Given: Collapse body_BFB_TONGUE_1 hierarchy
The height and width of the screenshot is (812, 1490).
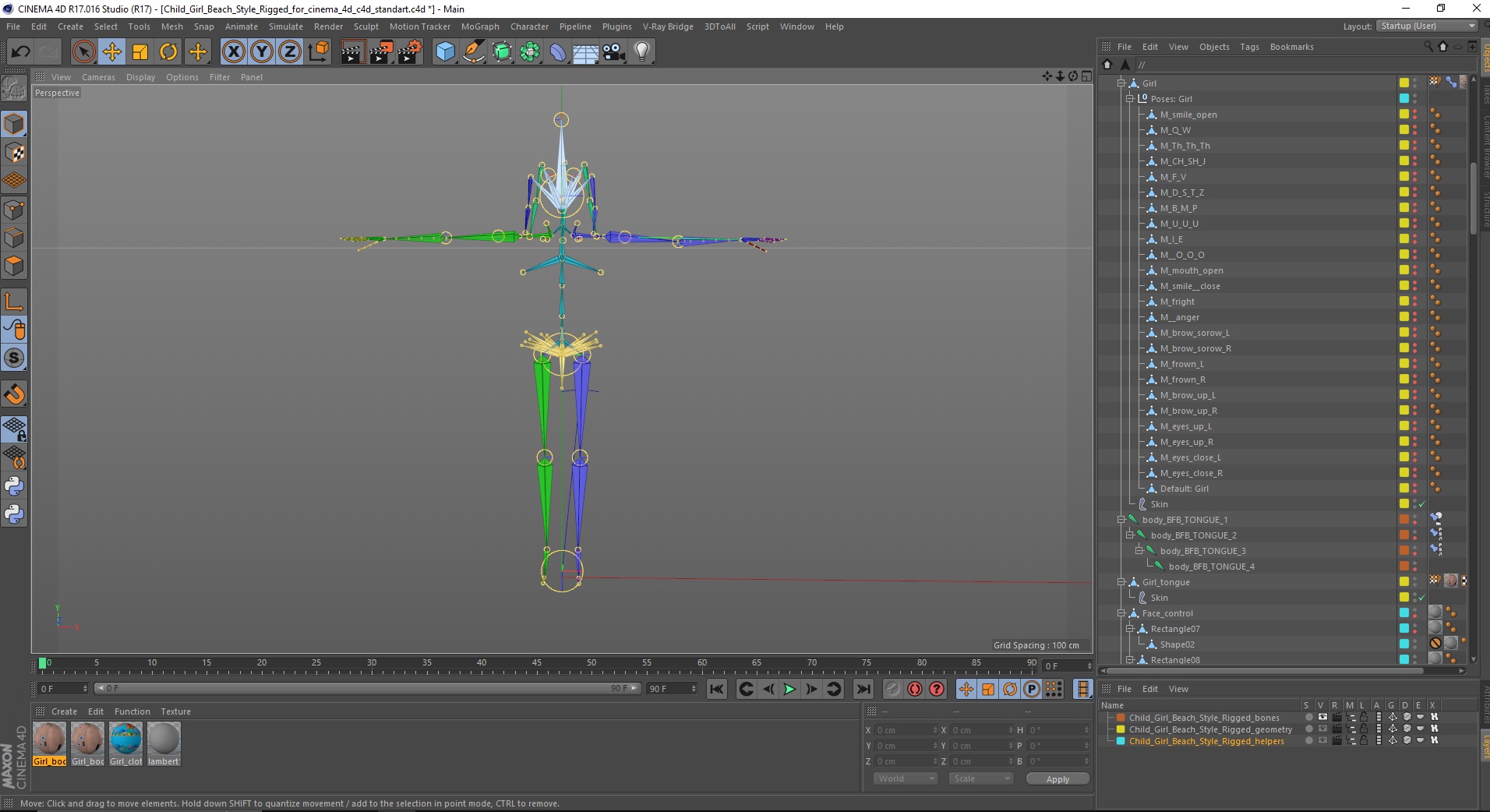Looking at the screenshot, I should click(1121, 520).
